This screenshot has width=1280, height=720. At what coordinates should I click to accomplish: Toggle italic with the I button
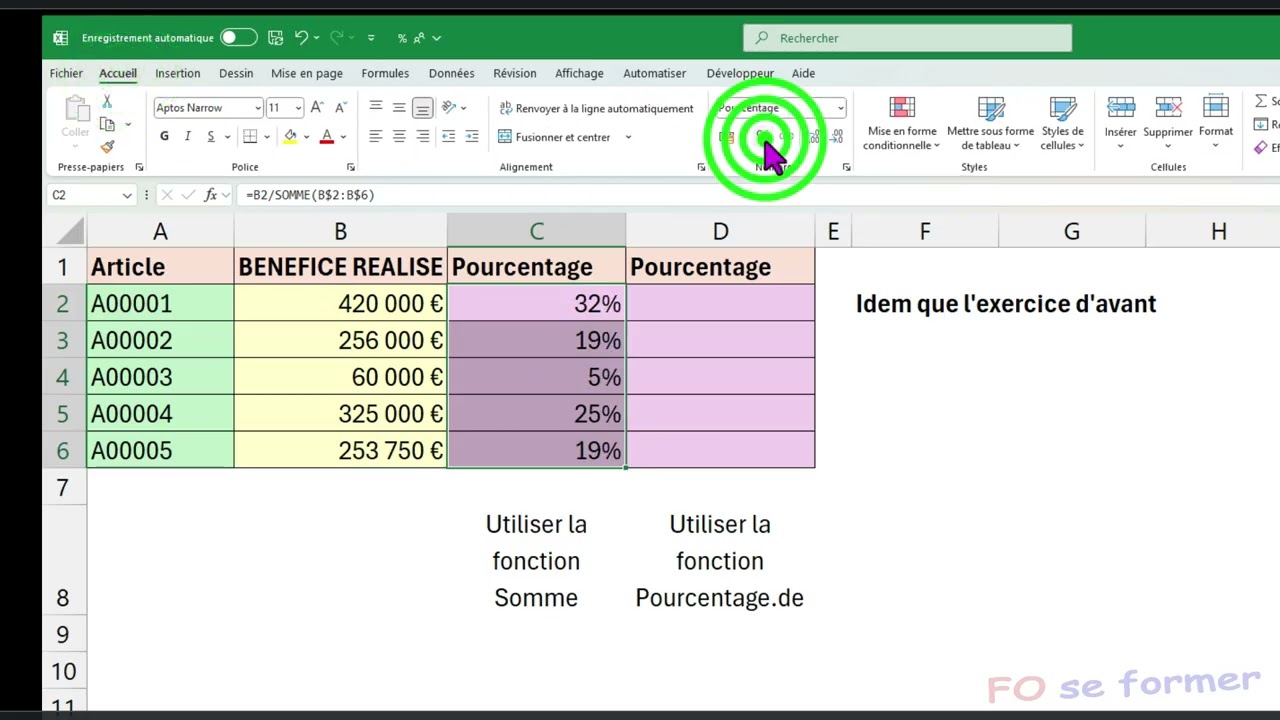tap(187, 137)
